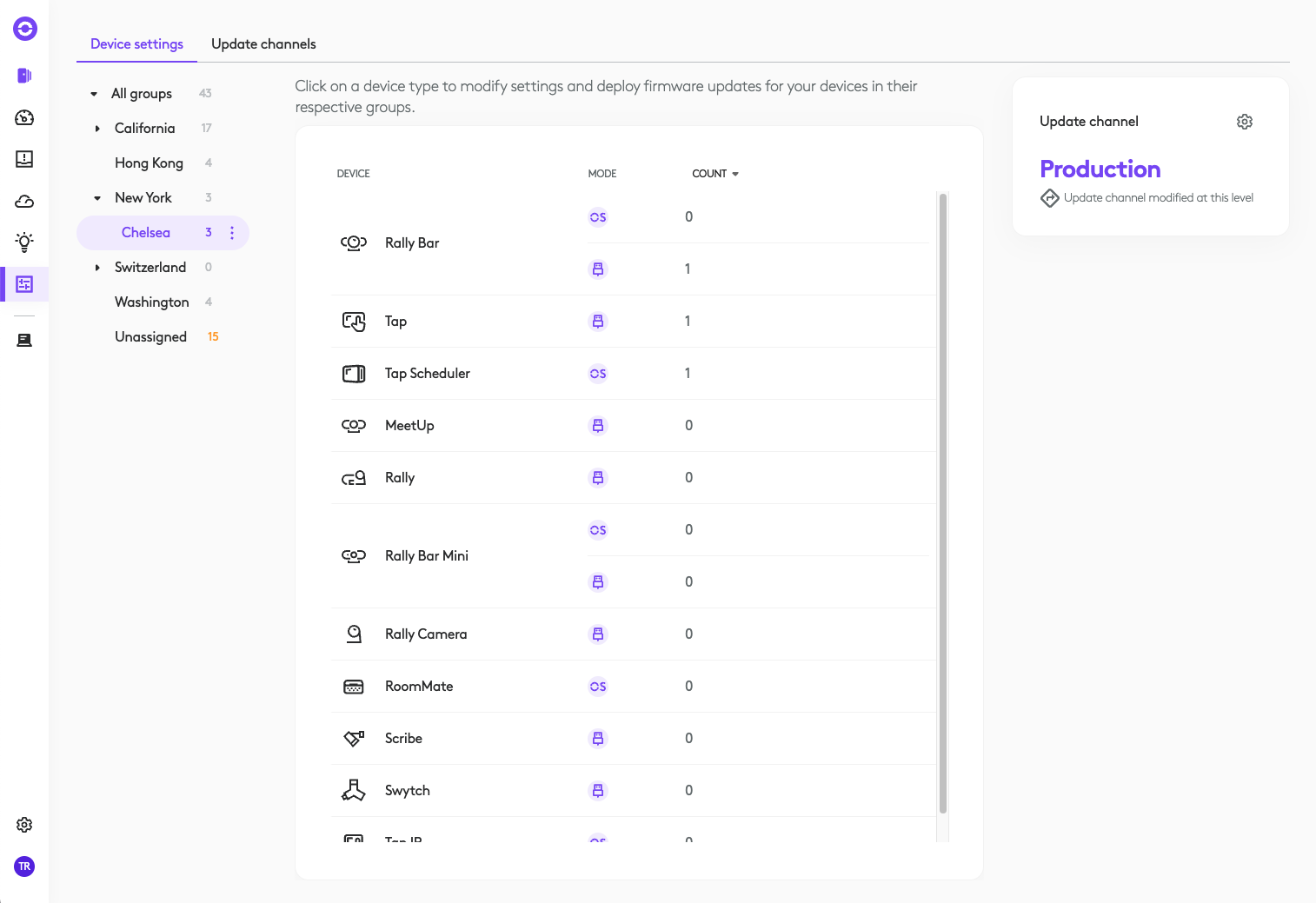
Task: Click the Logitech Sync logo icon
Action: pyautogui.click(x=25, y=29)
